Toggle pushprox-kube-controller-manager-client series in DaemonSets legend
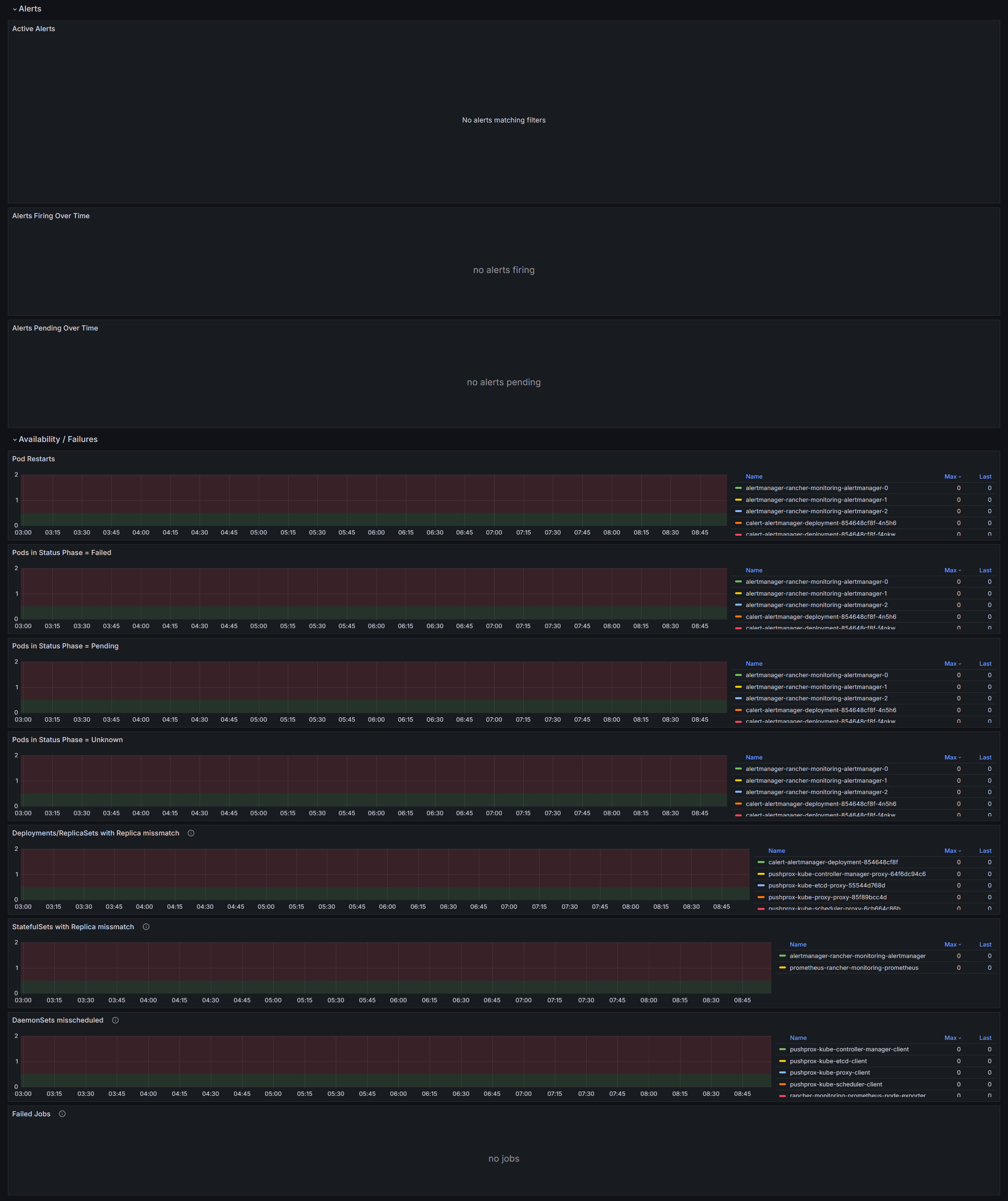 tap(849, 1049)
